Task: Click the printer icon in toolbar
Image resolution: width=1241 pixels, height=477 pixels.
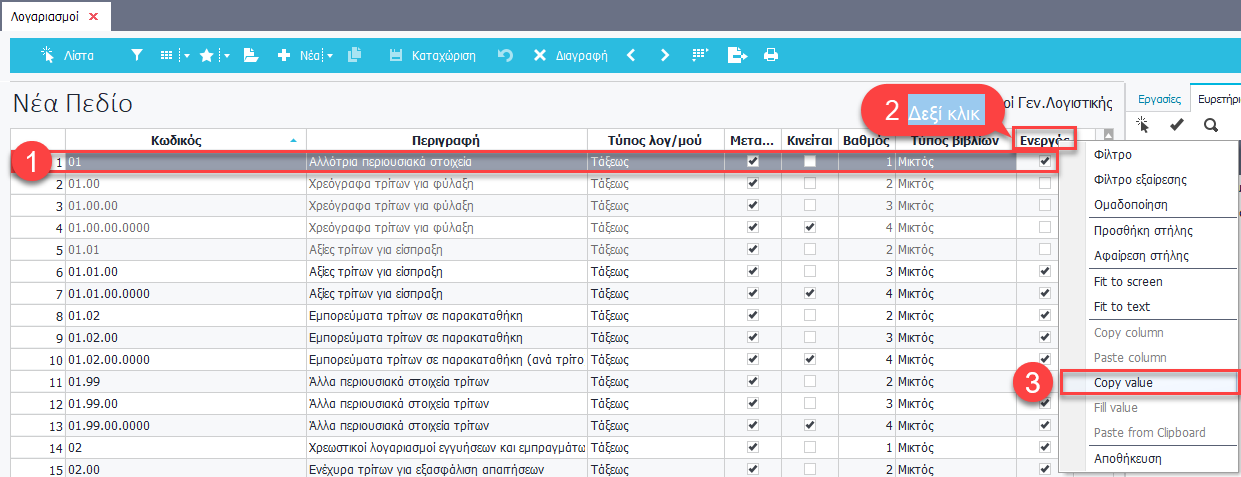Action: (771, 56)
